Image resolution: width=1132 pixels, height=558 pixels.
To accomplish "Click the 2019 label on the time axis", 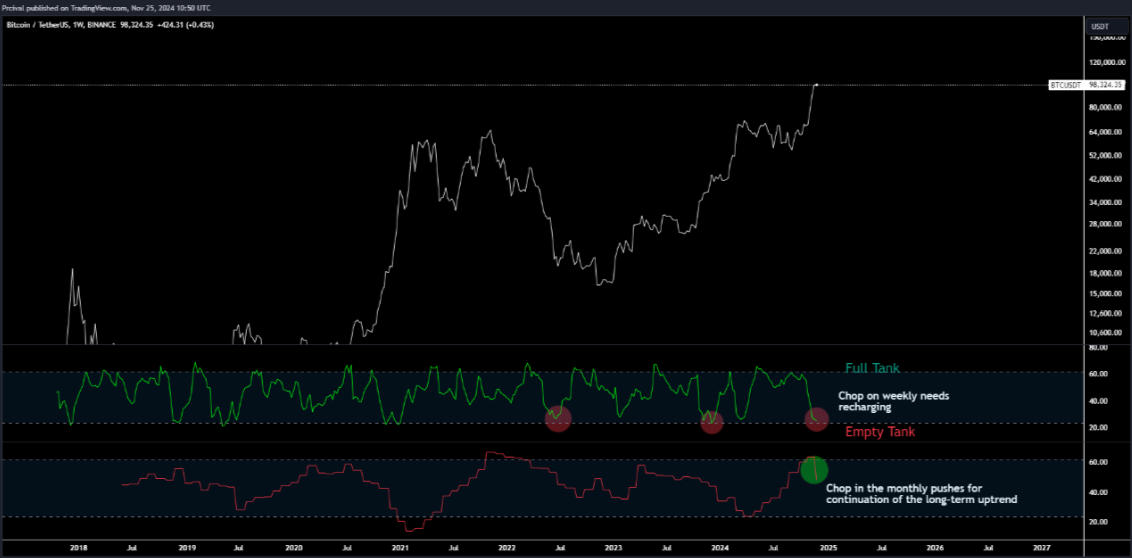I will pyautogui.click(x=186, y=548).
